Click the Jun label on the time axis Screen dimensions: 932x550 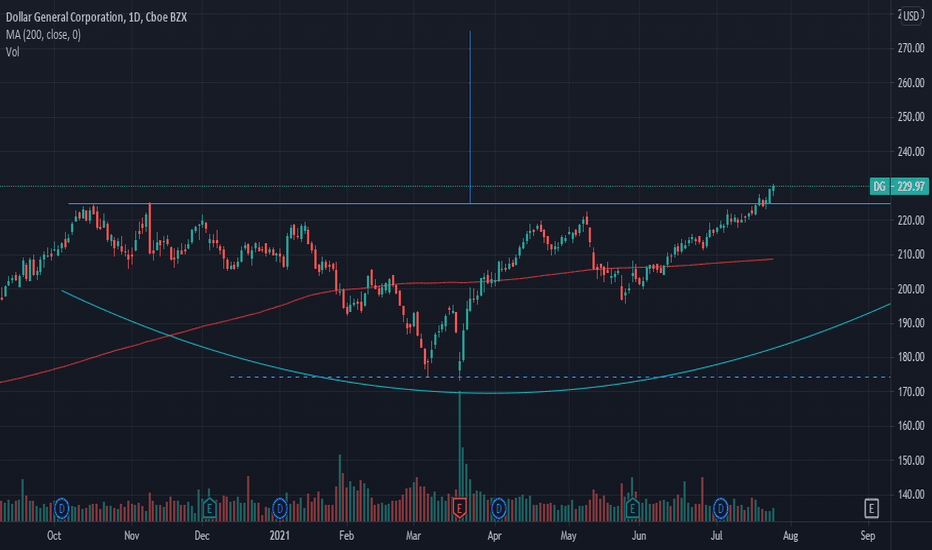click(x=639, y=536)
